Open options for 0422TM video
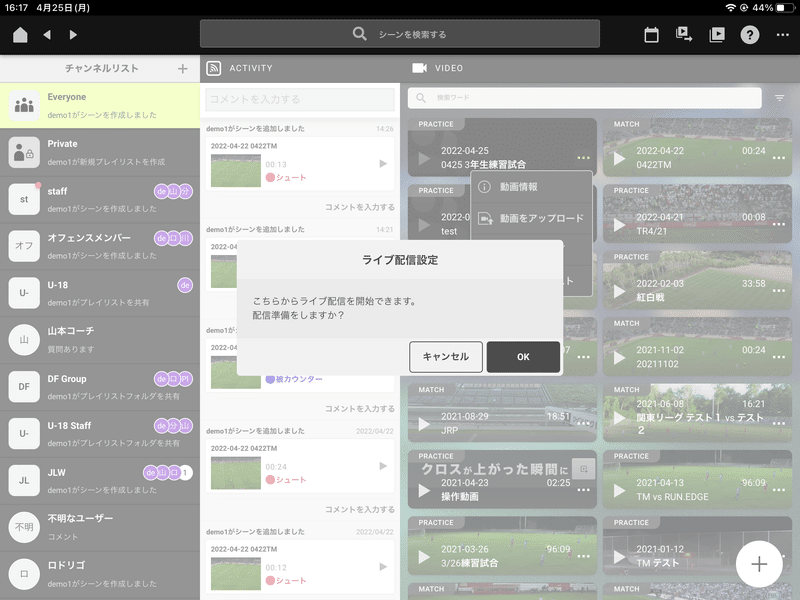 click(x=779, y=158)
